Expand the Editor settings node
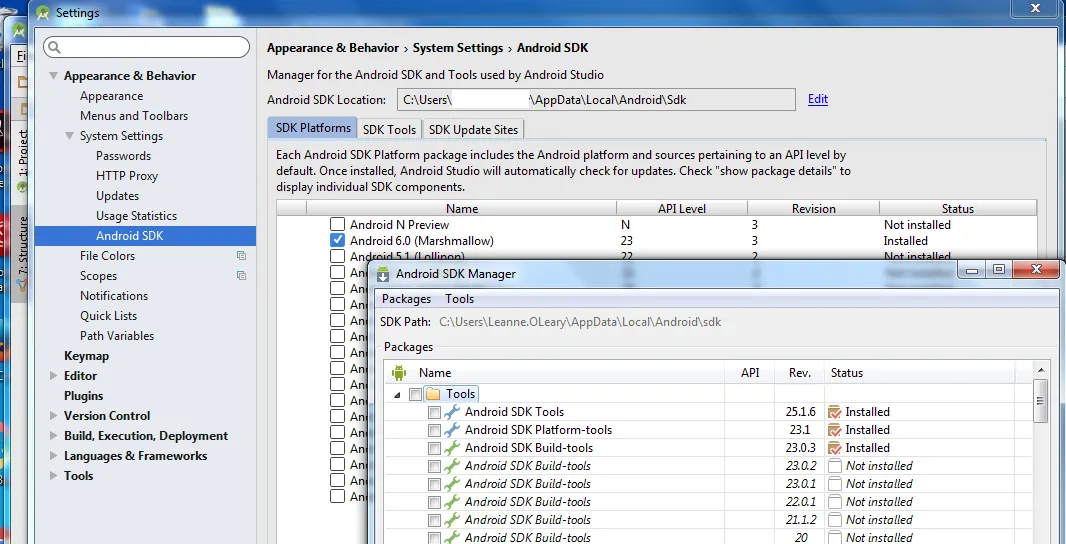 click(54, 375)
